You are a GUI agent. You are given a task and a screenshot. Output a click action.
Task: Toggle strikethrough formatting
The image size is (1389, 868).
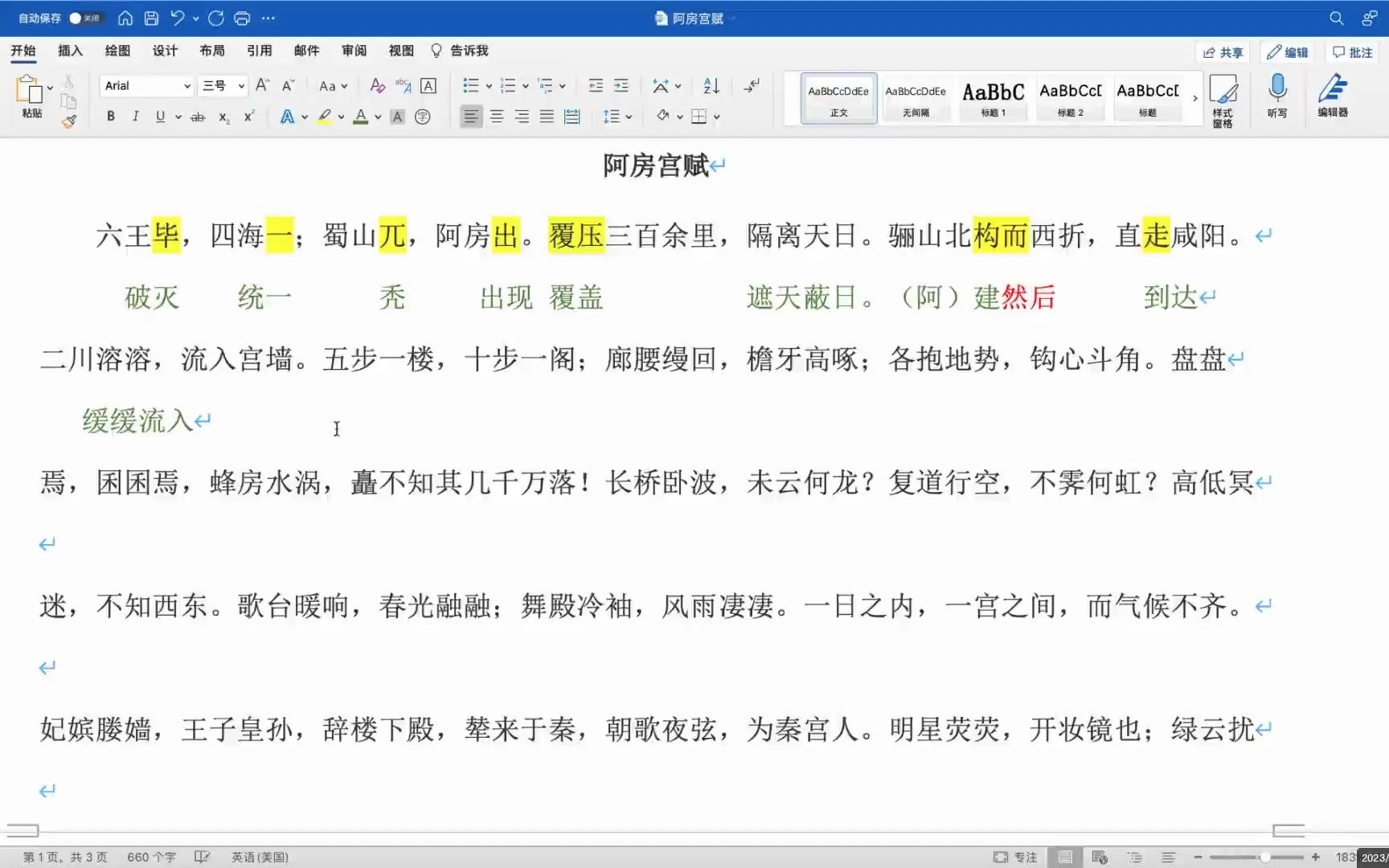(x=198, y=117)
